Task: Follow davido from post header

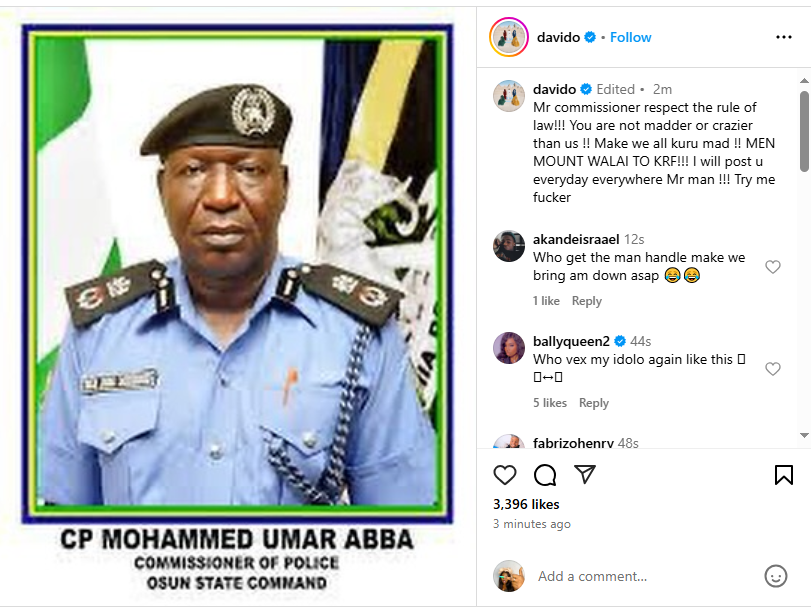Action: coord(631,37)
